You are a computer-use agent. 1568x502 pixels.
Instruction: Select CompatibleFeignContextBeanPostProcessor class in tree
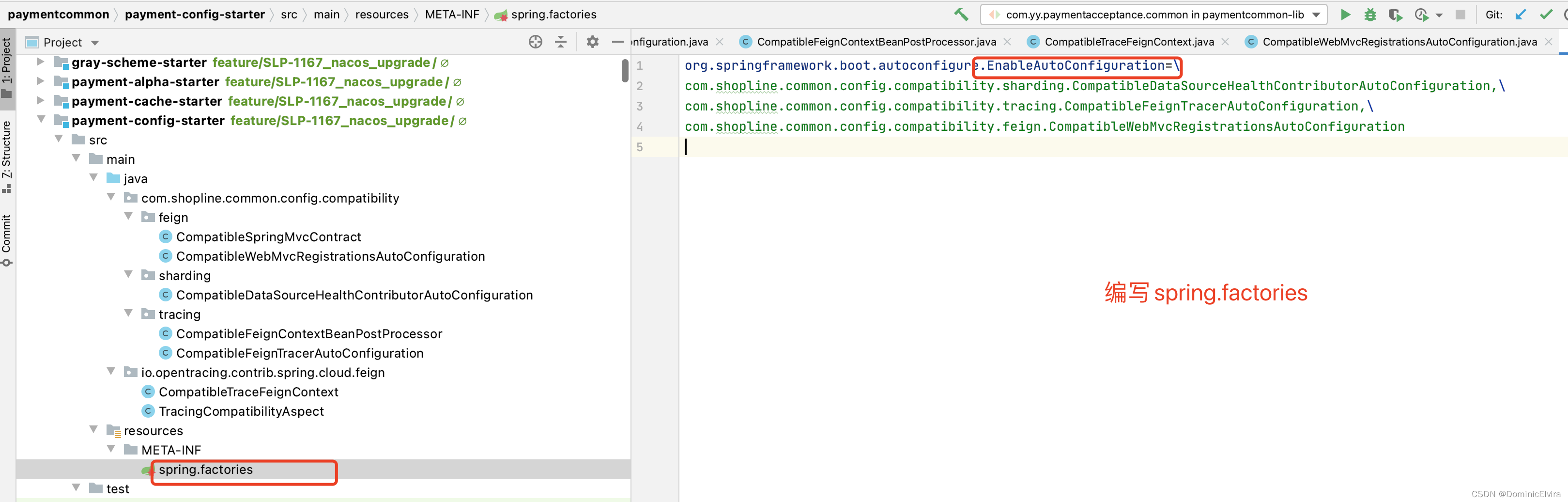pos(309,333)
